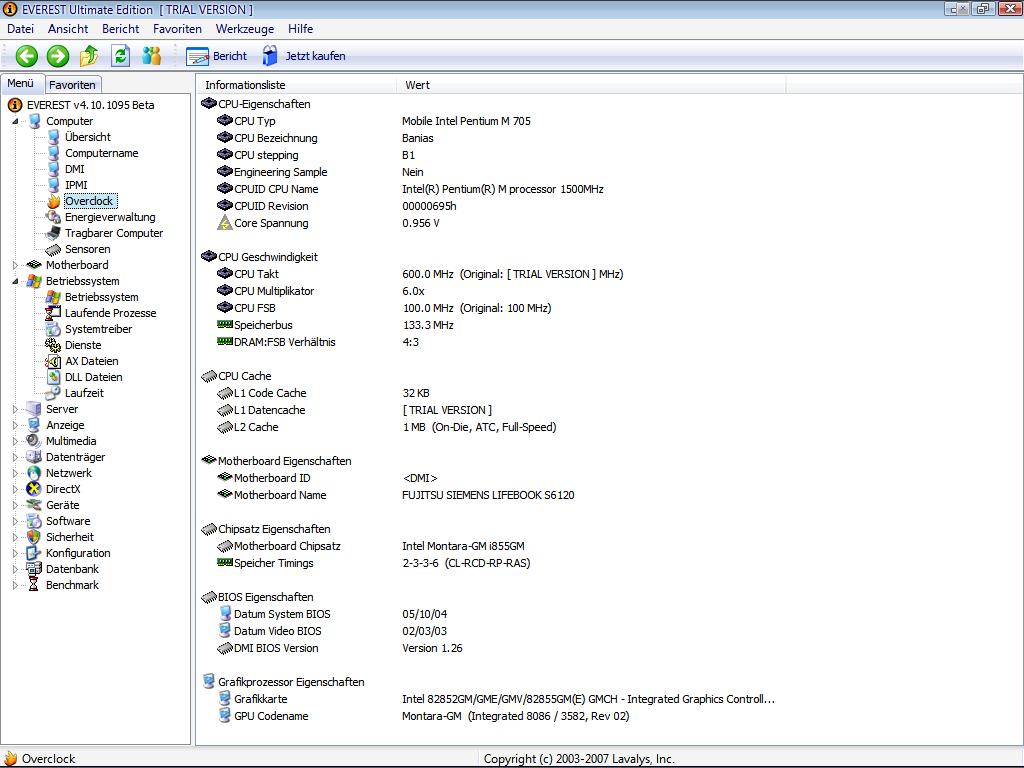Click the Konfiguration icon
Image resolution: width=1024 pixels, height=768 pixels.
(34, 553)
